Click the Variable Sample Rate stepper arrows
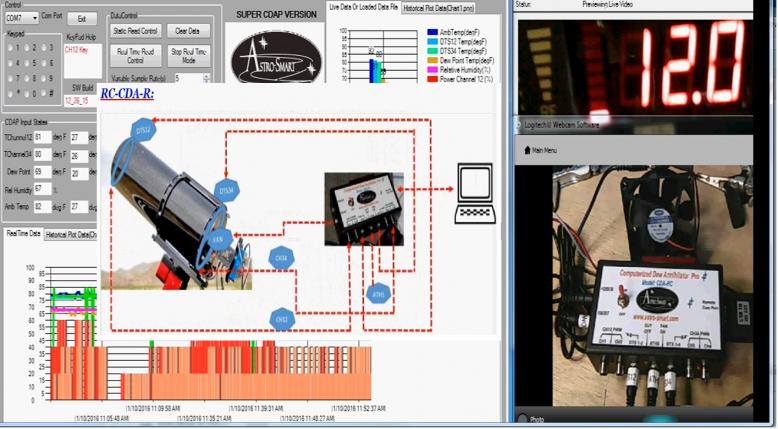The height and width of the screenshot is (429, 778). point(207,78)
